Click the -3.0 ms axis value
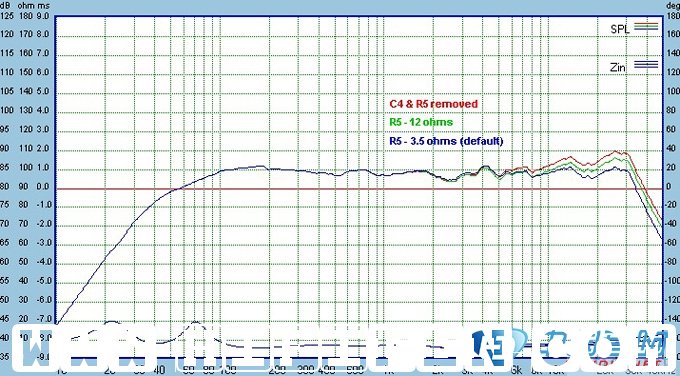Screen dimensions: 680x376 (x=44, y=243)
